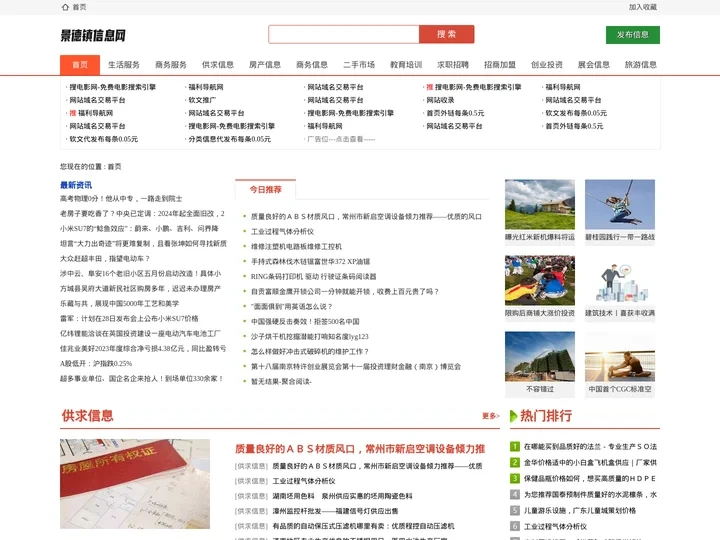Open the 商务信息 navigation item

pyautogui.click(x=312, y=65)
